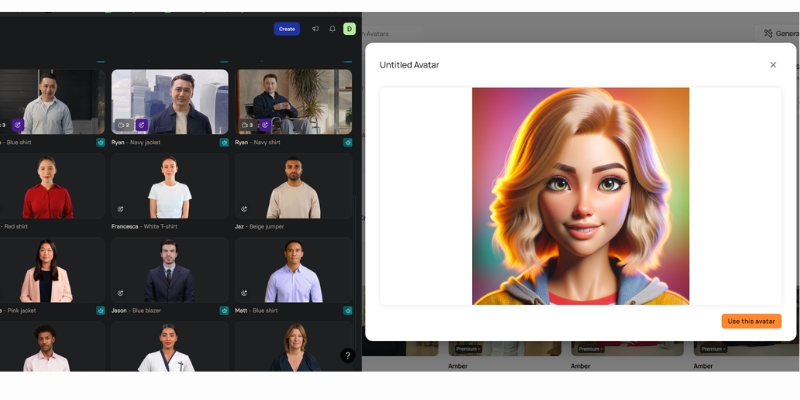800x400 pixels.
Task: Click the small icon on the Francesca card
Action: coord(120,209)
